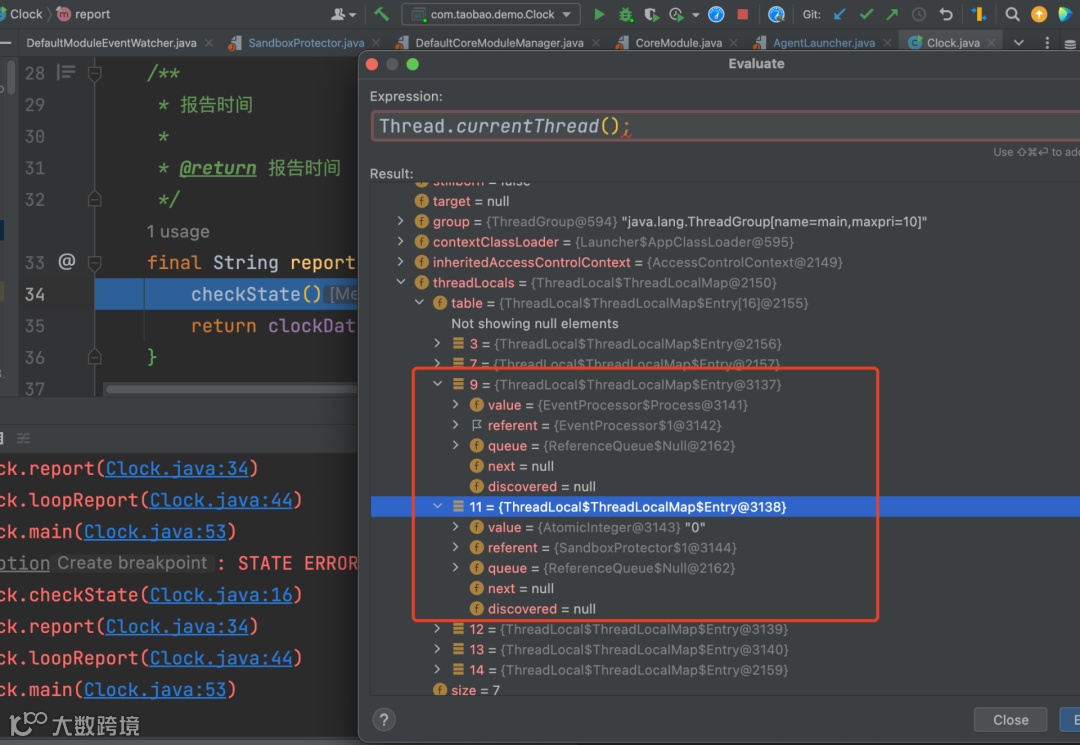The width and height of the screenshot is (1080, 745).
Task: Git update project arrow icon
Action: [839, 14]
